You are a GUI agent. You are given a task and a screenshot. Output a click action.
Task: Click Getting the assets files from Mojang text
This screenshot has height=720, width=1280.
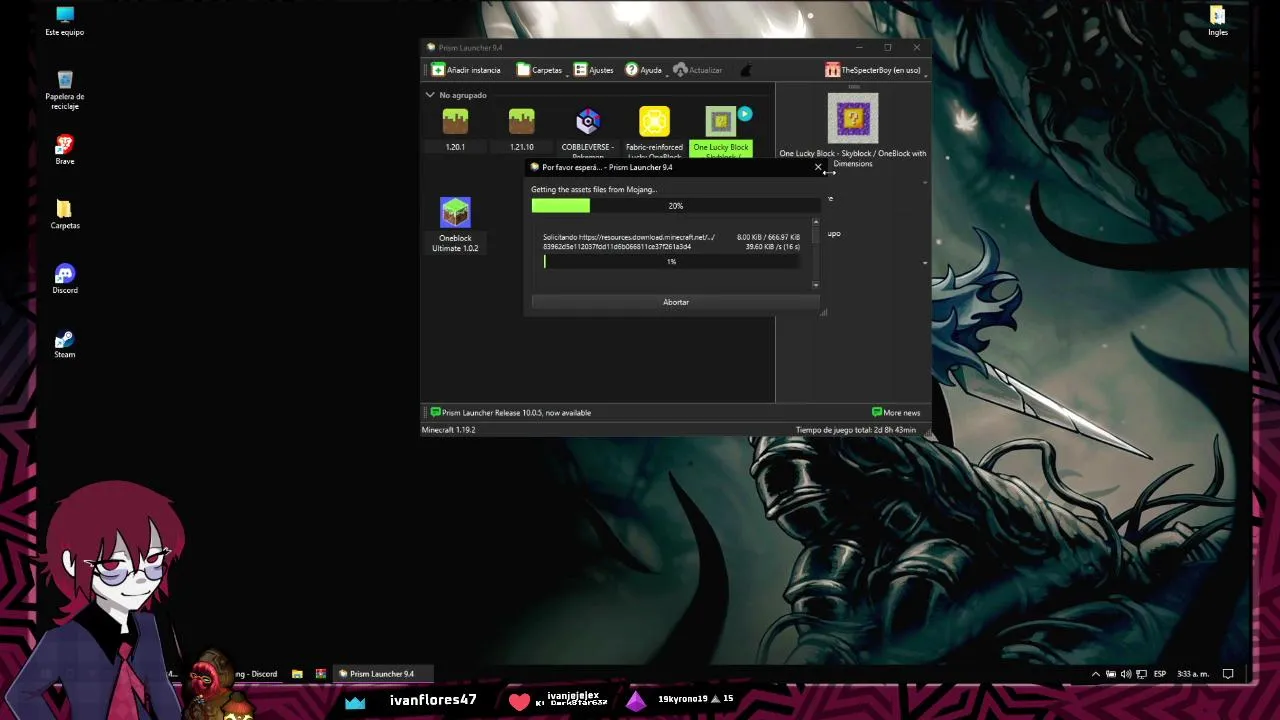point(594,189)
